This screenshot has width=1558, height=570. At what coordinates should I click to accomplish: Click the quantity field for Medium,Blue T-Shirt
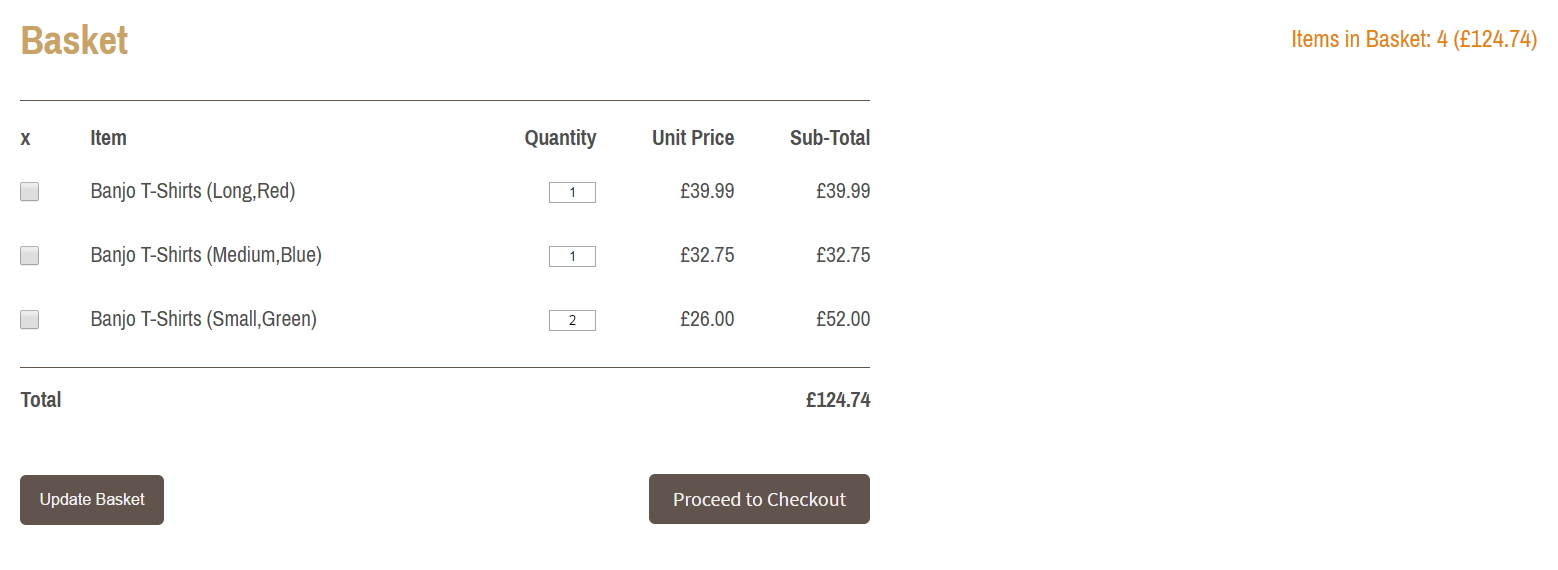[572, 256]
